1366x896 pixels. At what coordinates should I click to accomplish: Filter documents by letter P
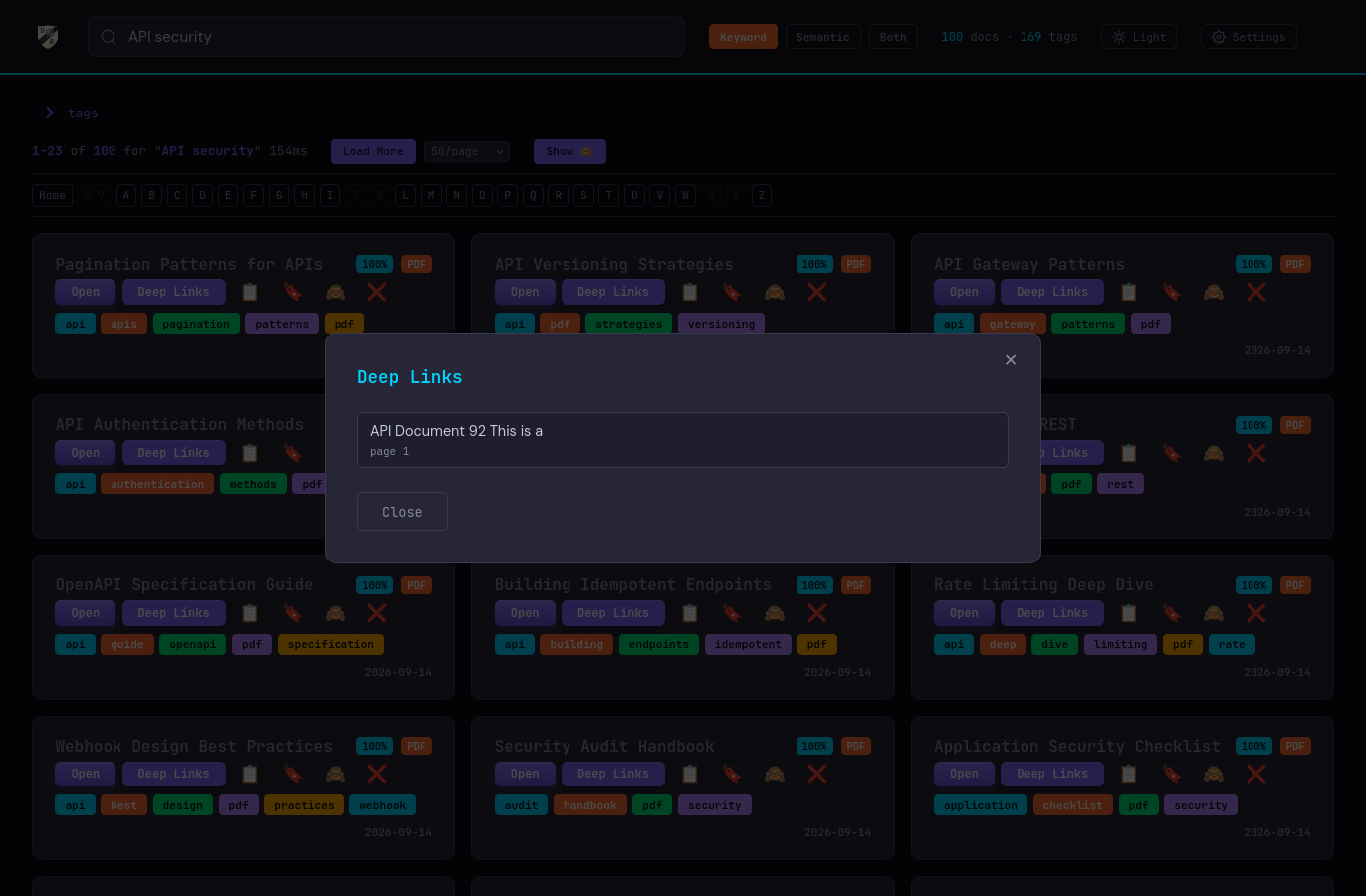508,195
